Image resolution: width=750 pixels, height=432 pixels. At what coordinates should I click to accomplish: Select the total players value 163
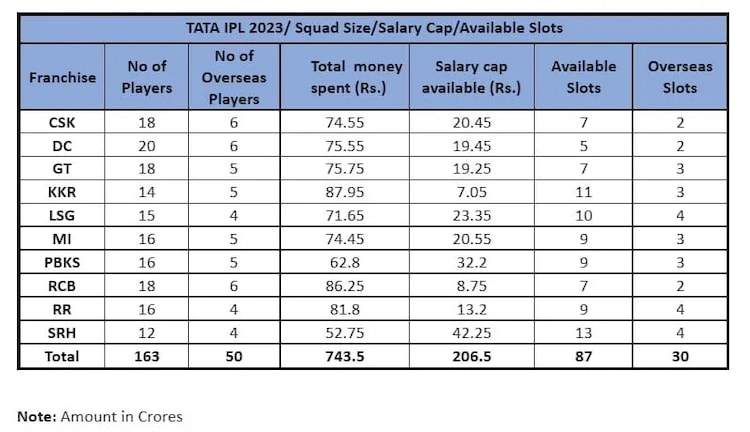149,356
